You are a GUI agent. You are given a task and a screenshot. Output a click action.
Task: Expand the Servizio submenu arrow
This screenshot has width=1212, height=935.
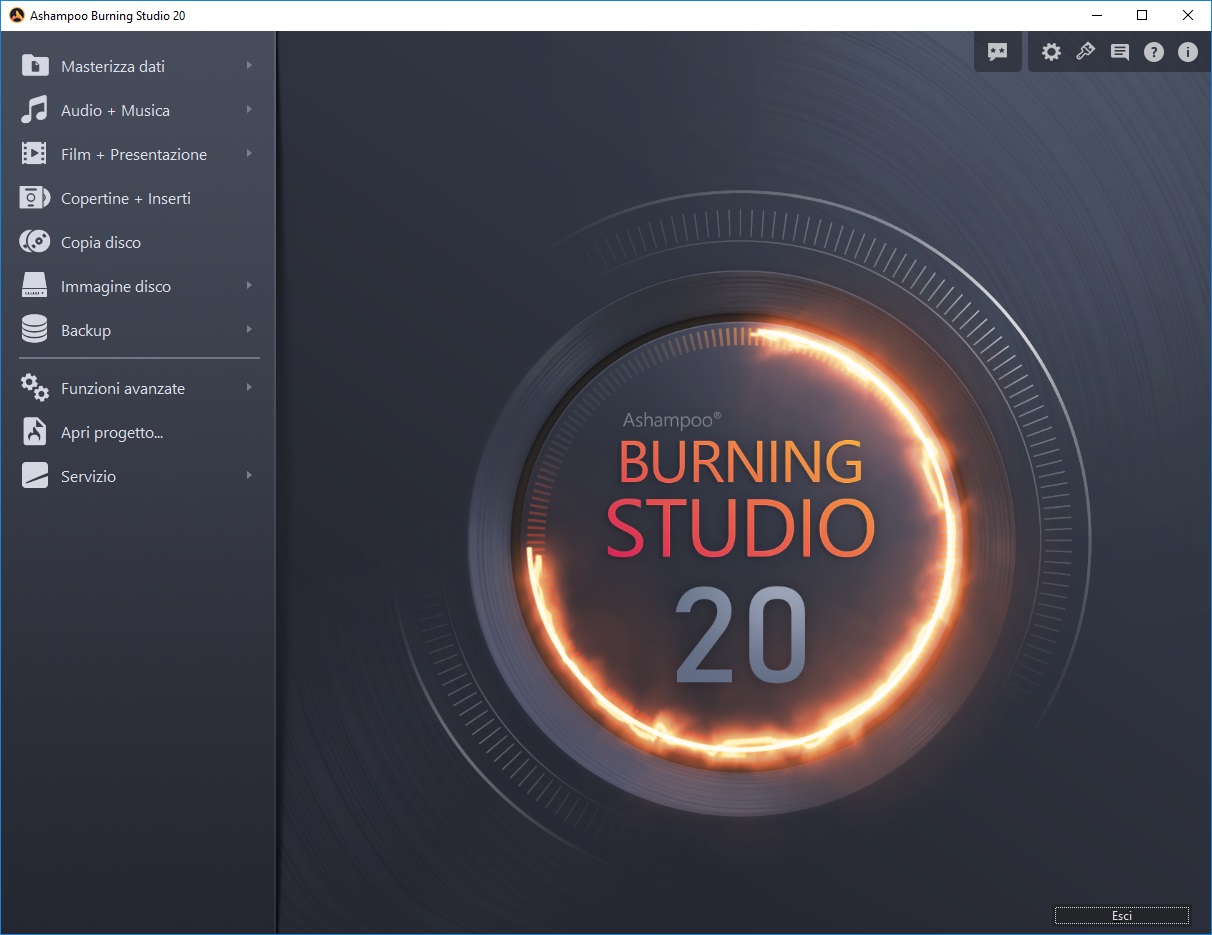[249, 476]
